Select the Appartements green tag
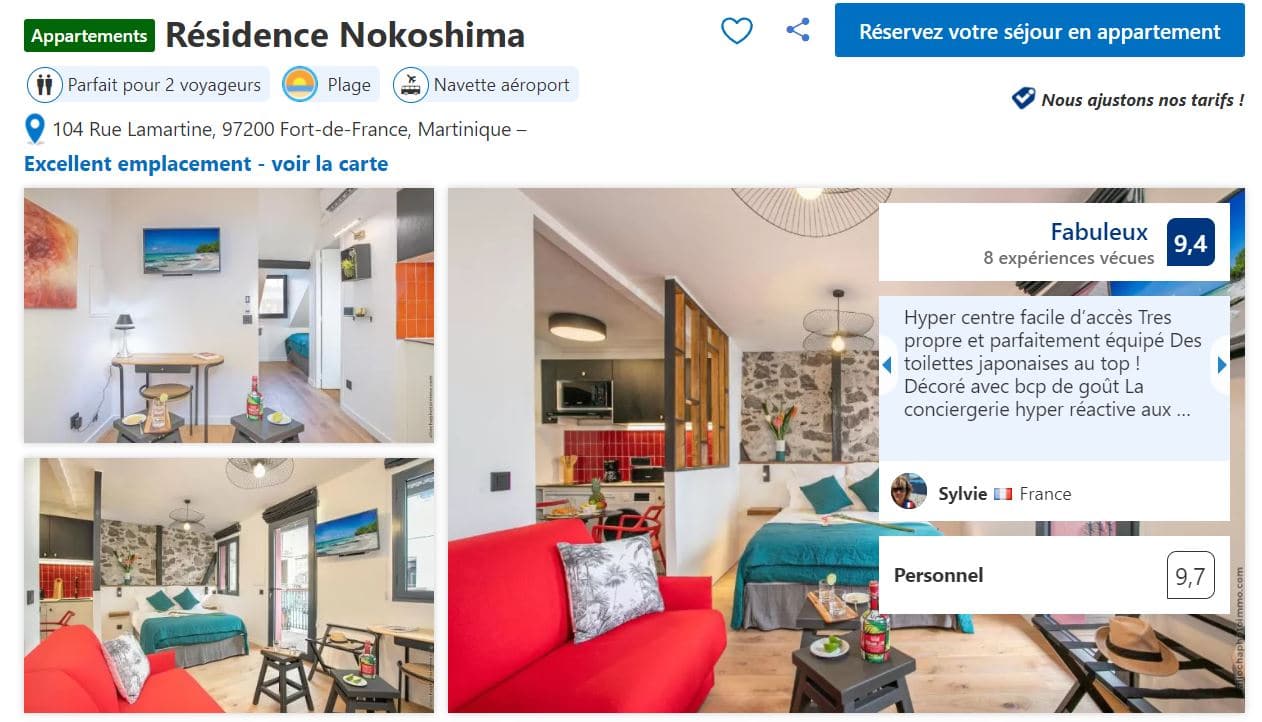Viewport: 1262px width, 722px height. click(x=89, y=36)
